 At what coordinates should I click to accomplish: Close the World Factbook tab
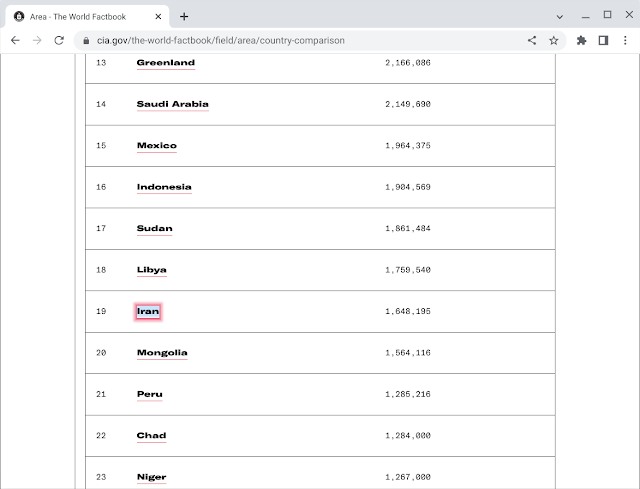pyautogui.click(x=159, y=16)
